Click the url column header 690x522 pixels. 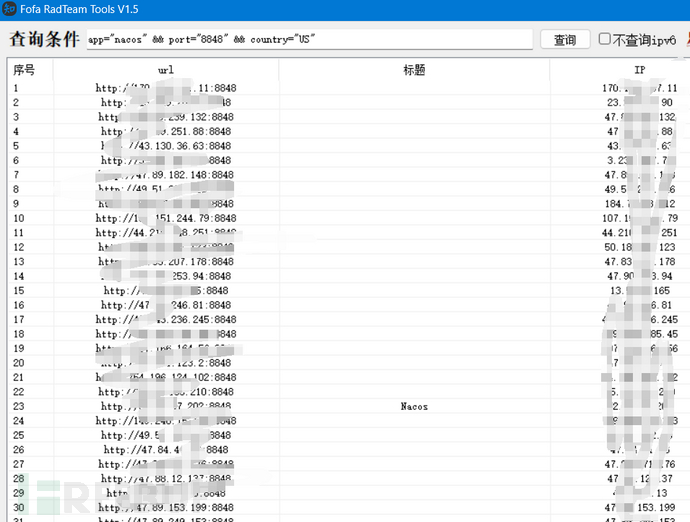(x=166, y=70)
